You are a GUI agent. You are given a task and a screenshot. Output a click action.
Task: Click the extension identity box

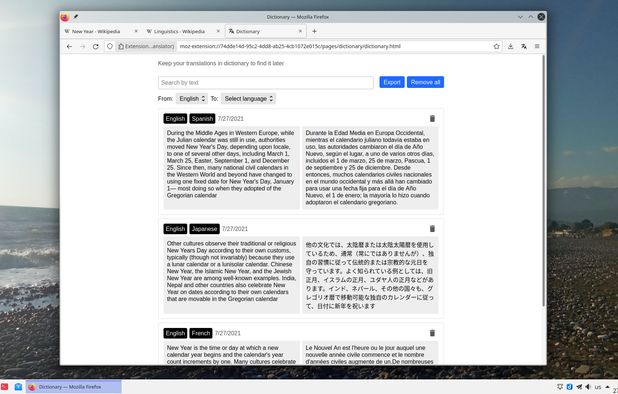[146, 46]
